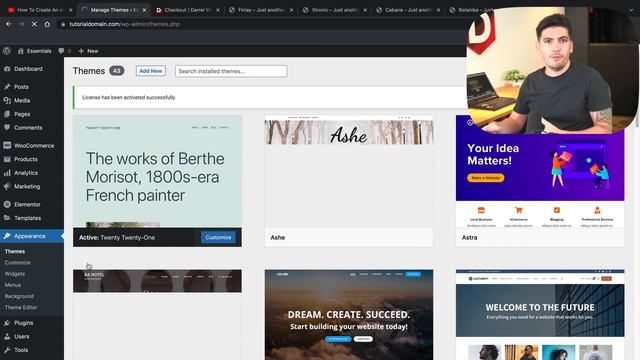640x360 pixels.
Task: Close the Cabana browser tab
Action: (x=438, y=10)
